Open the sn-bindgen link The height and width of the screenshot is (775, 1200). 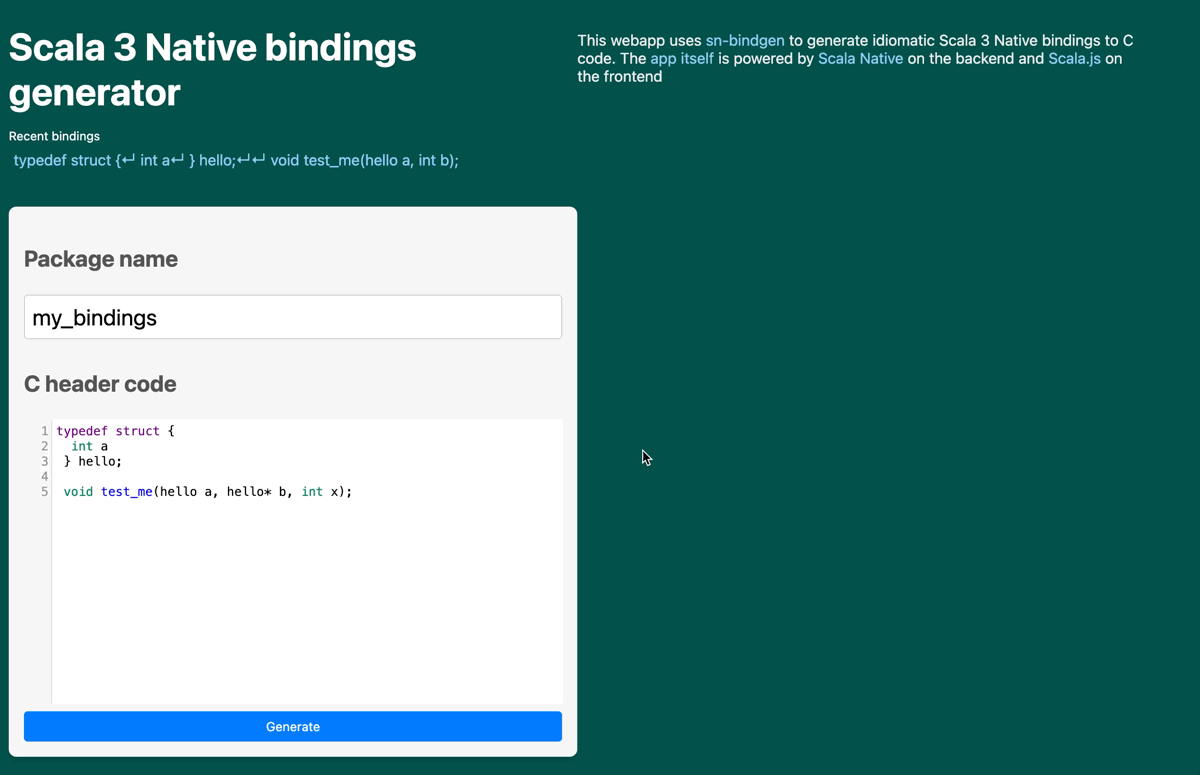[744, 41]
